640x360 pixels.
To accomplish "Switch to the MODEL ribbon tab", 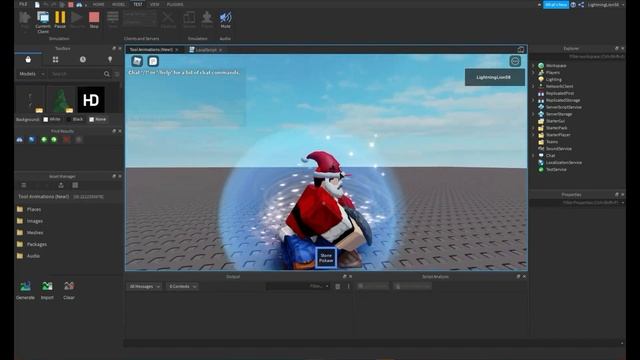I will click(x=118, y=4).
